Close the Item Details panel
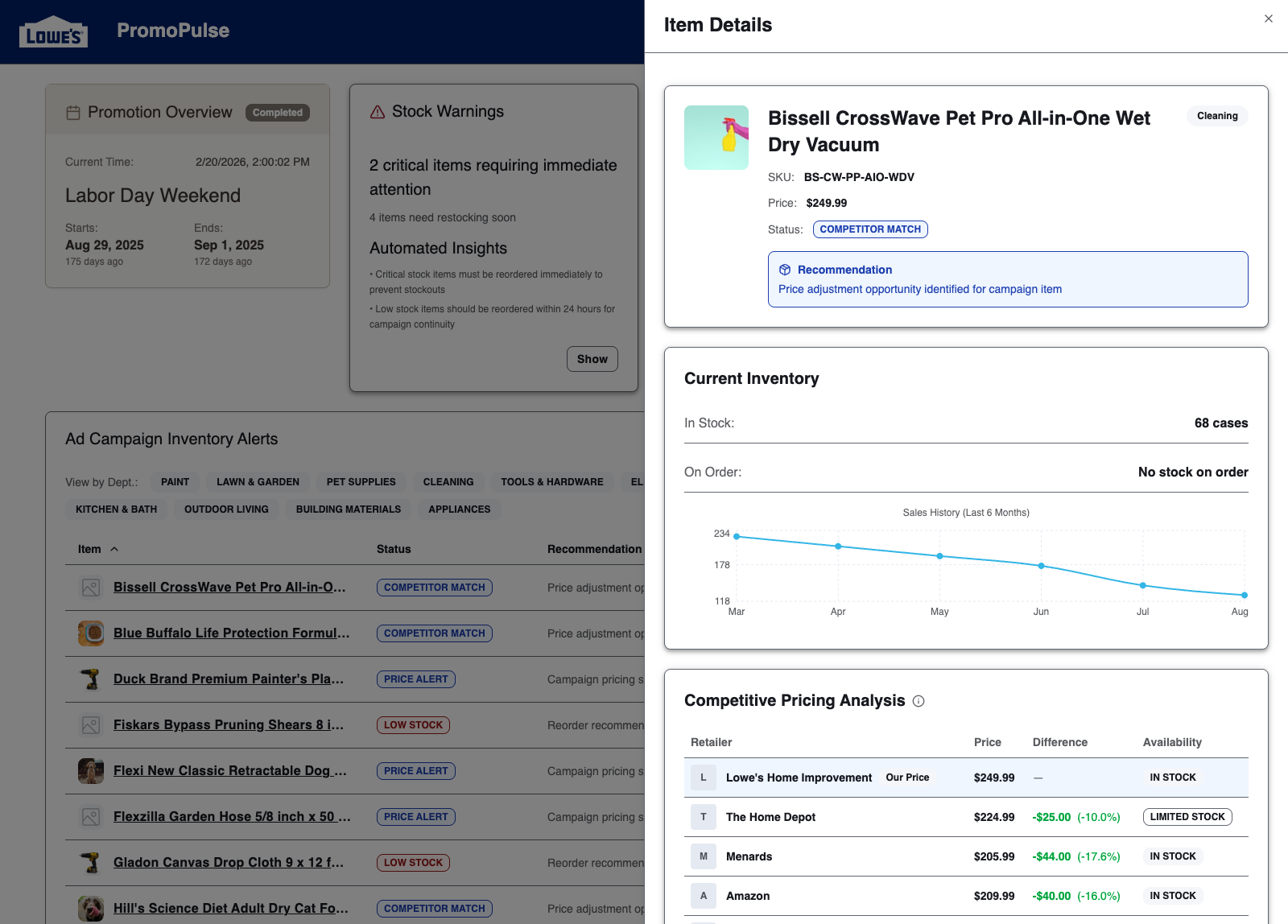The width and height of the screenshot is (1288, 924). (1269, 18)
